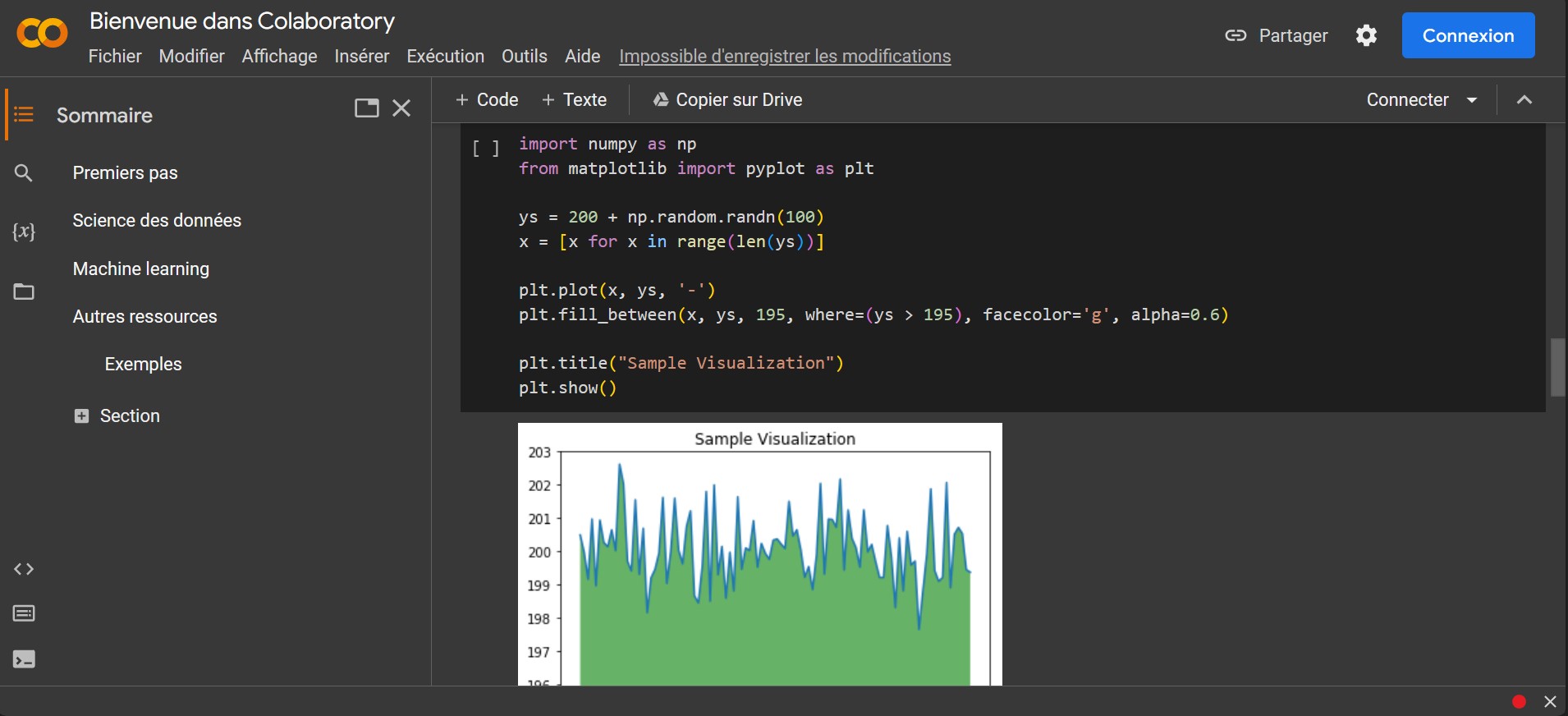Open the terminal icon in sidebar
The image size is (1568, 716).
click(x=24, y=659)
